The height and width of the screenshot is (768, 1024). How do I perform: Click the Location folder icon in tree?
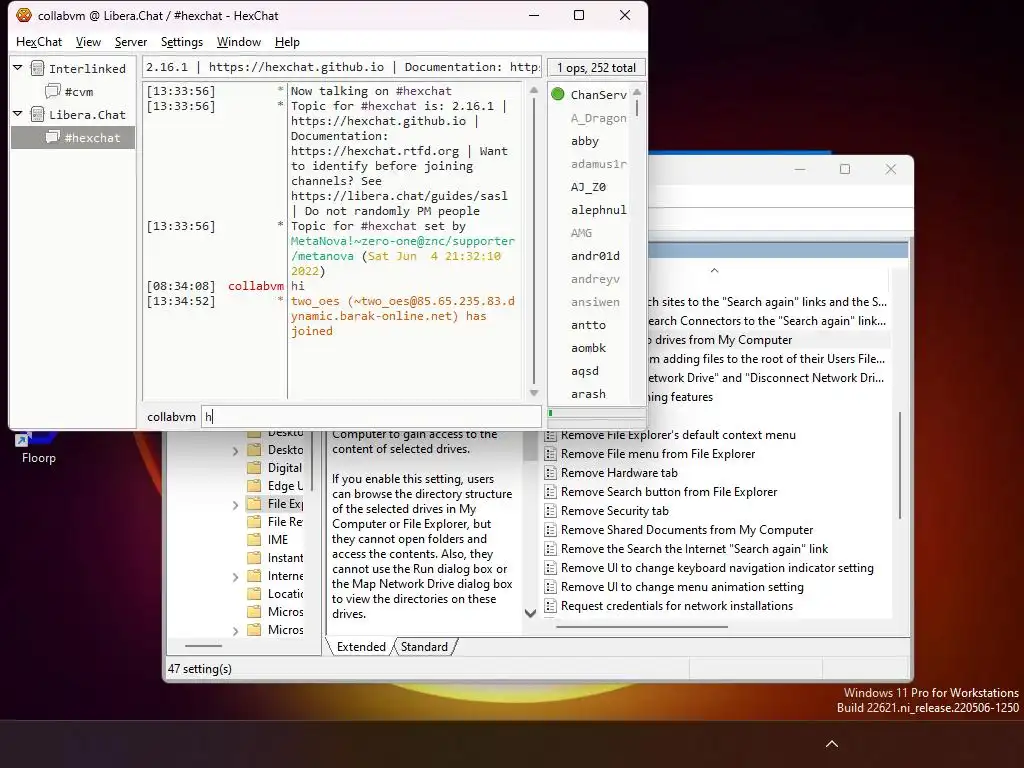click(x=254, y=594)
